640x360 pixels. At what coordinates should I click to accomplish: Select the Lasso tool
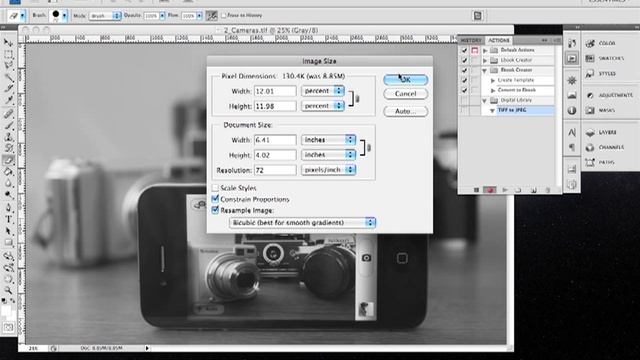(x=8, y=66)
